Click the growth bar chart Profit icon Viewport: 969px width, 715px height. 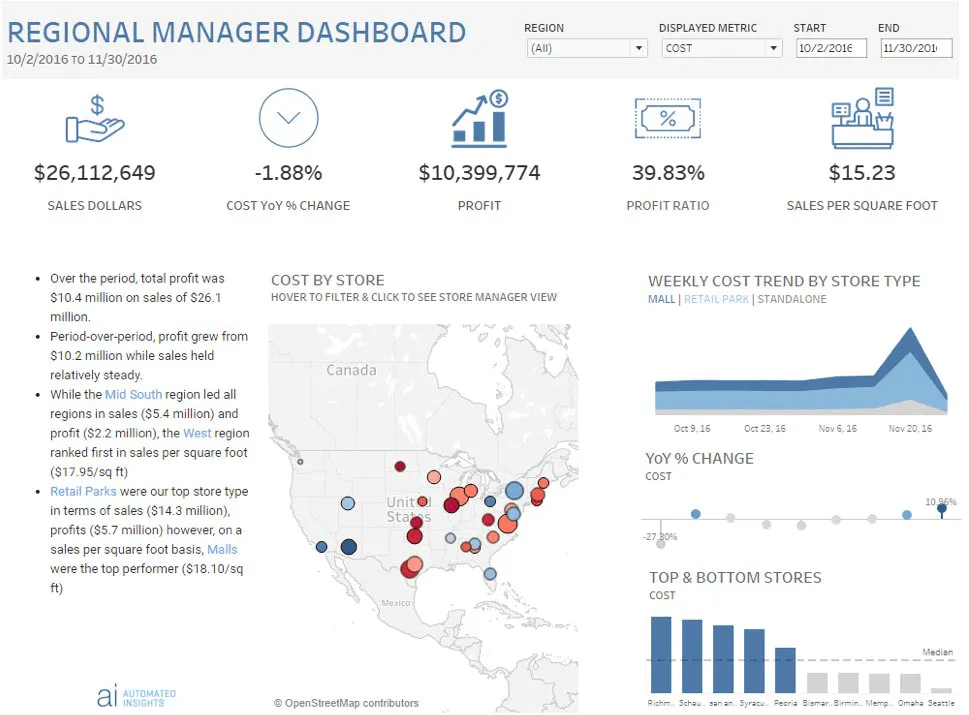[480, 119]
